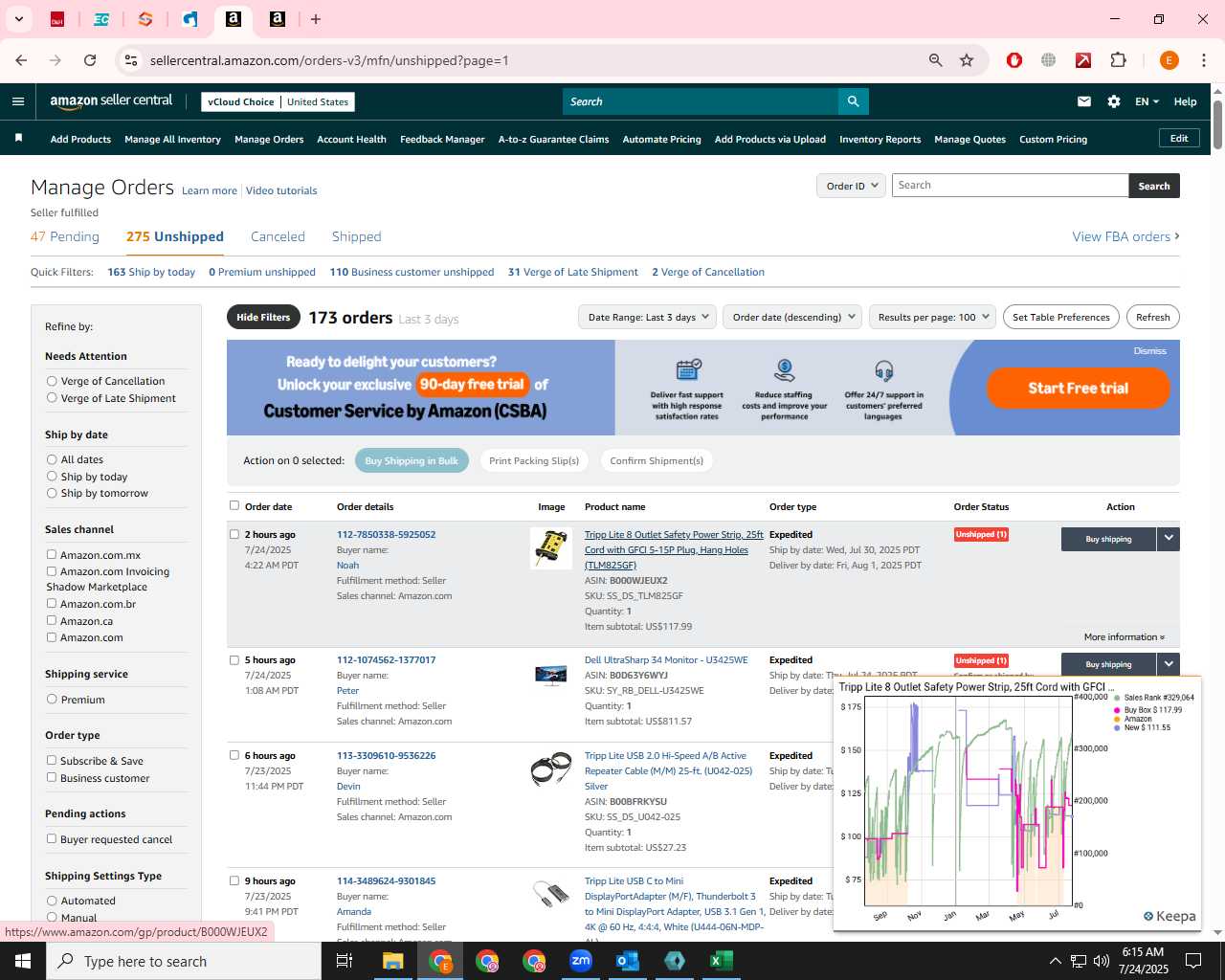
Task: Open vCloud Choice United States account switcher
Action: 278,101
